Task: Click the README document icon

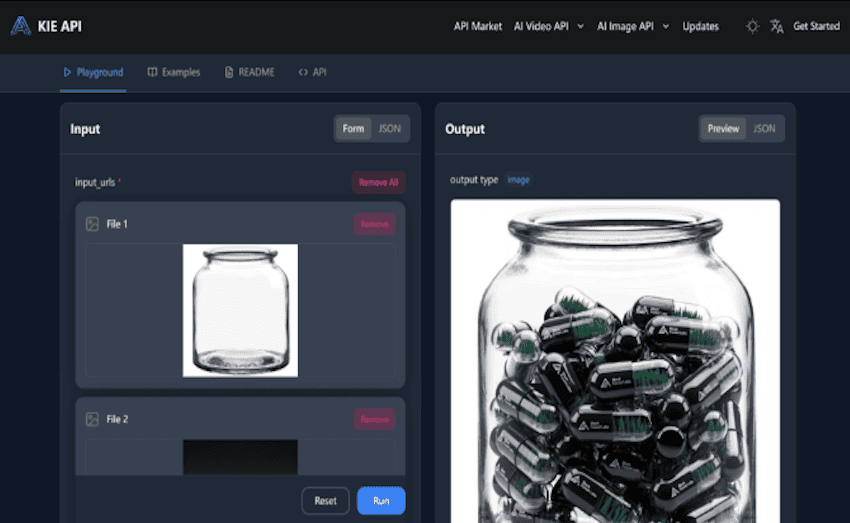Action: click(229, 72)
